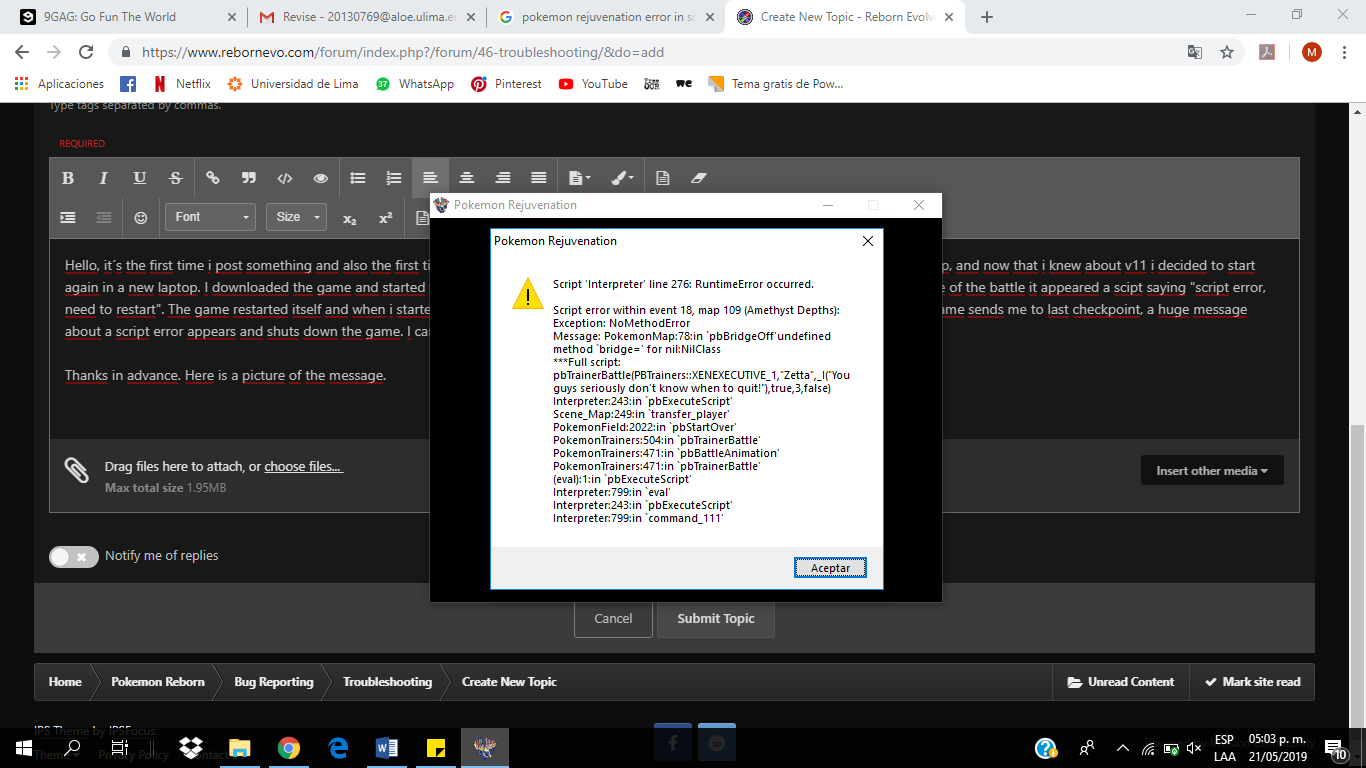Open Pokemon Reborn breadcrumb

click(x=158, y=682)
